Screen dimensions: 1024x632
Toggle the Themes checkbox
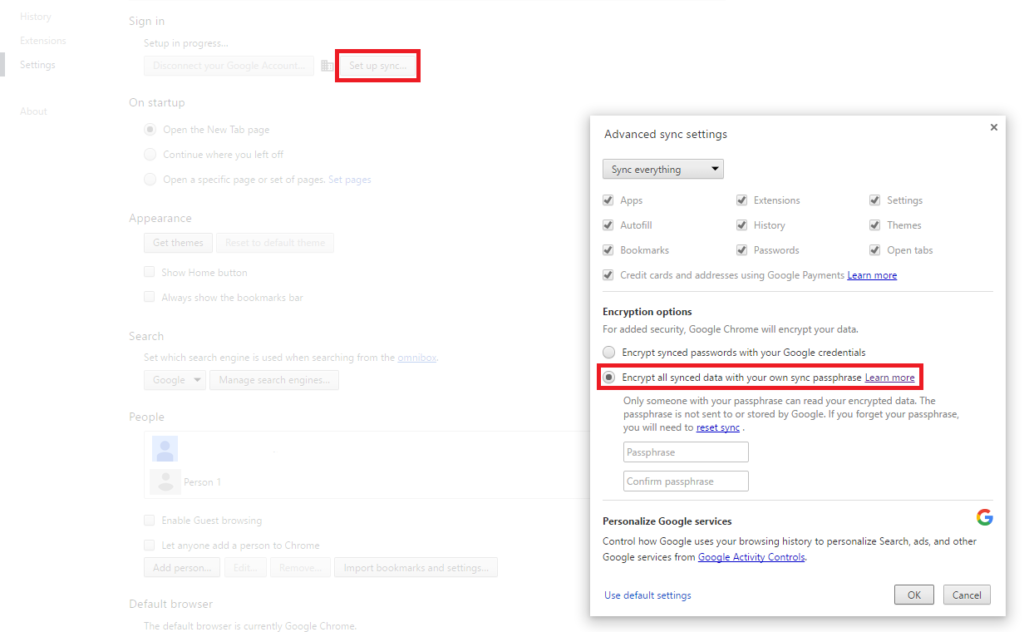coord(874,225)
